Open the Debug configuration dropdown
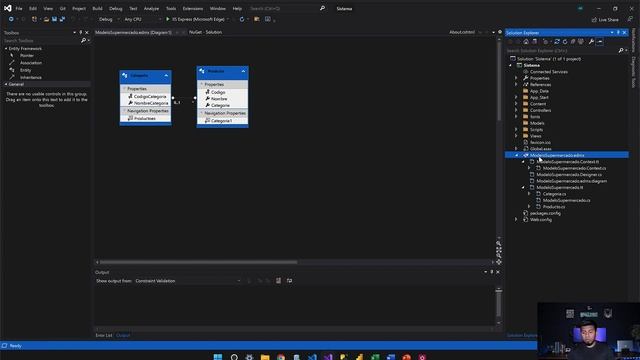This screenshot has width=640, height=360. pyautogui.click(x=109, y=19)
